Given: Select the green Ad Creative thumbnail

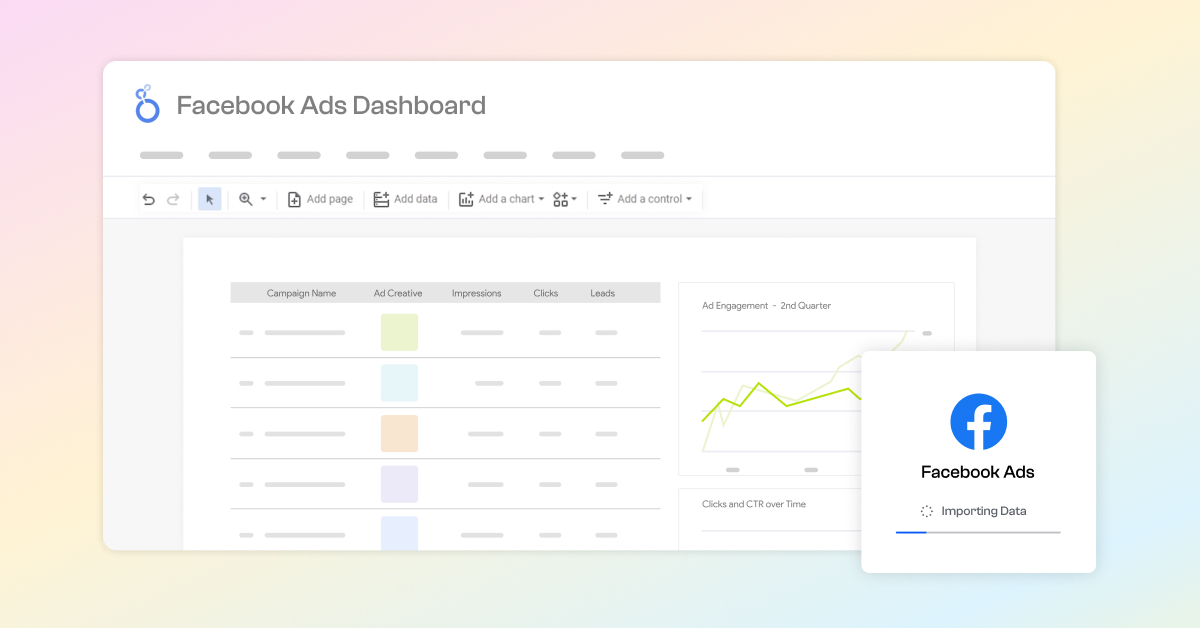Looking at the screenshot, I should point(399,332).
